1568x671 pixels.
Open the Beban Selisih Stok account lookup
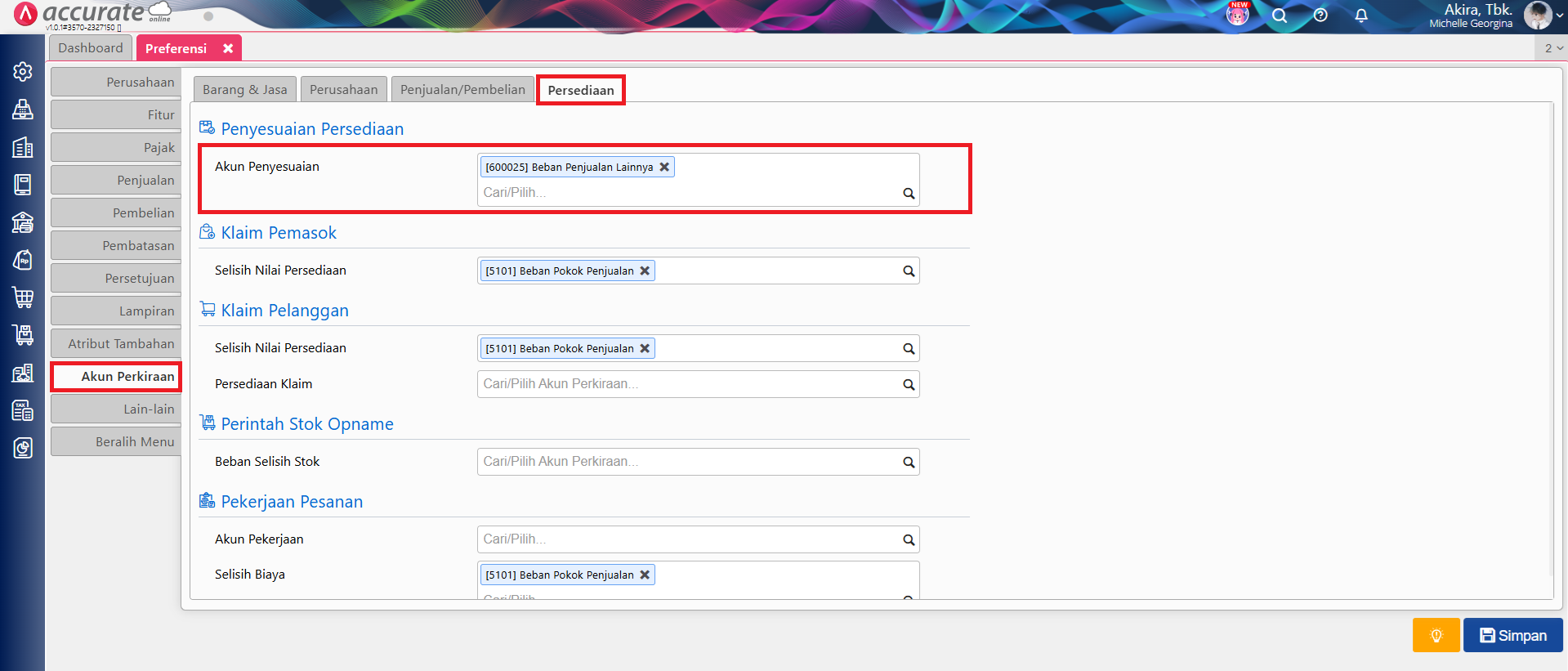pyautogui.click(x=908, y=463)
